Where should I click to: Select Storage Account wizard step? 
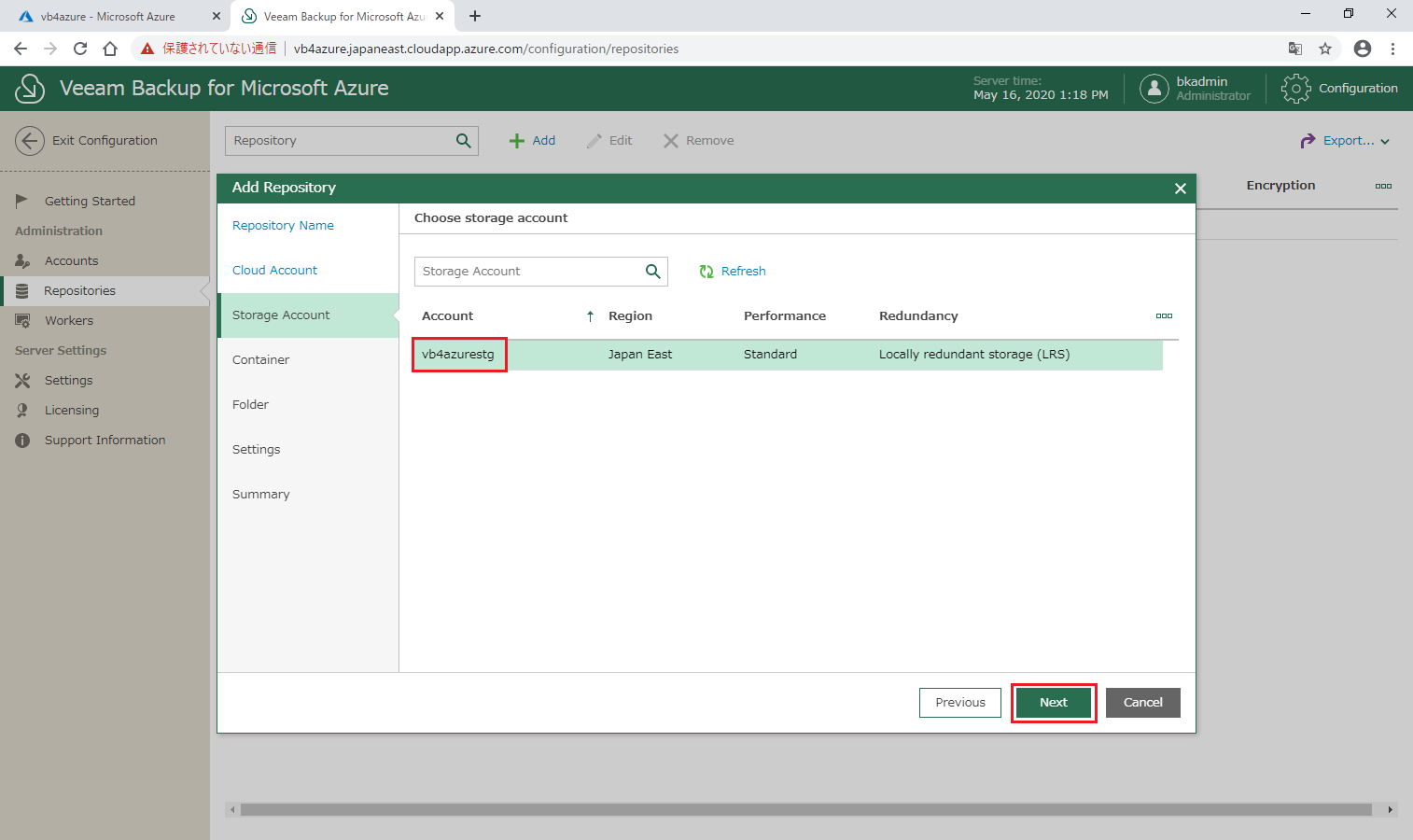308,315
